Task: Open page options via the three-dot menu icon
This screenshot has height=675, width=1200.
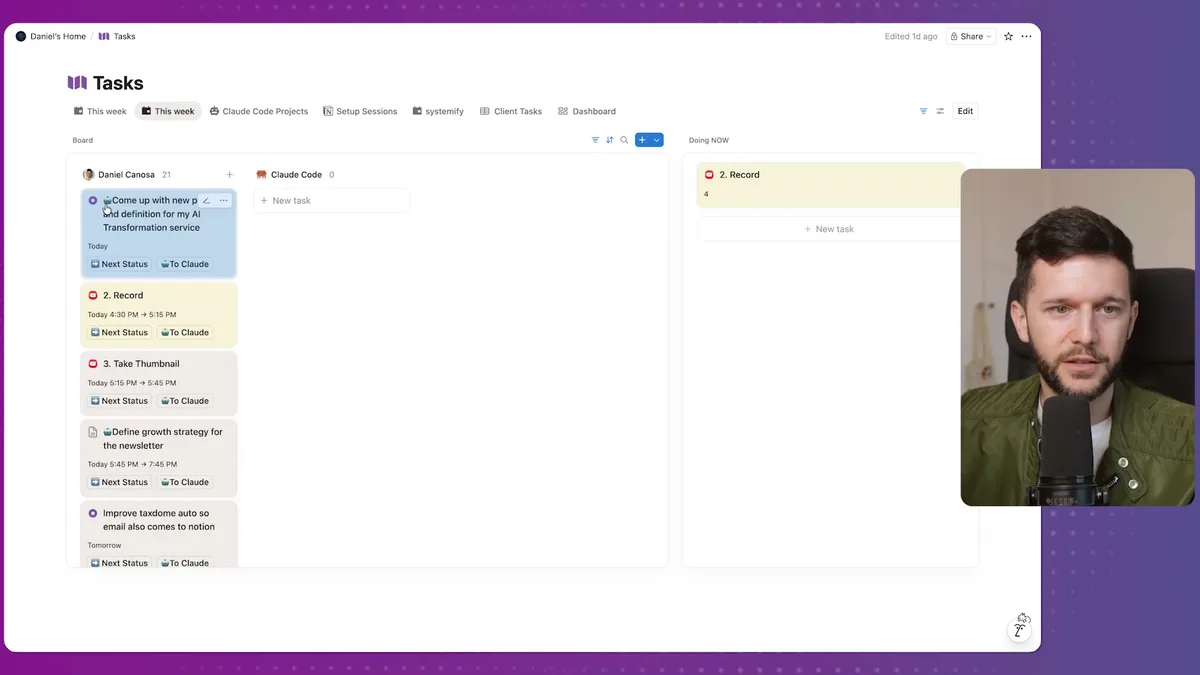Action: pyautogui.click(x=1026, y=36)
